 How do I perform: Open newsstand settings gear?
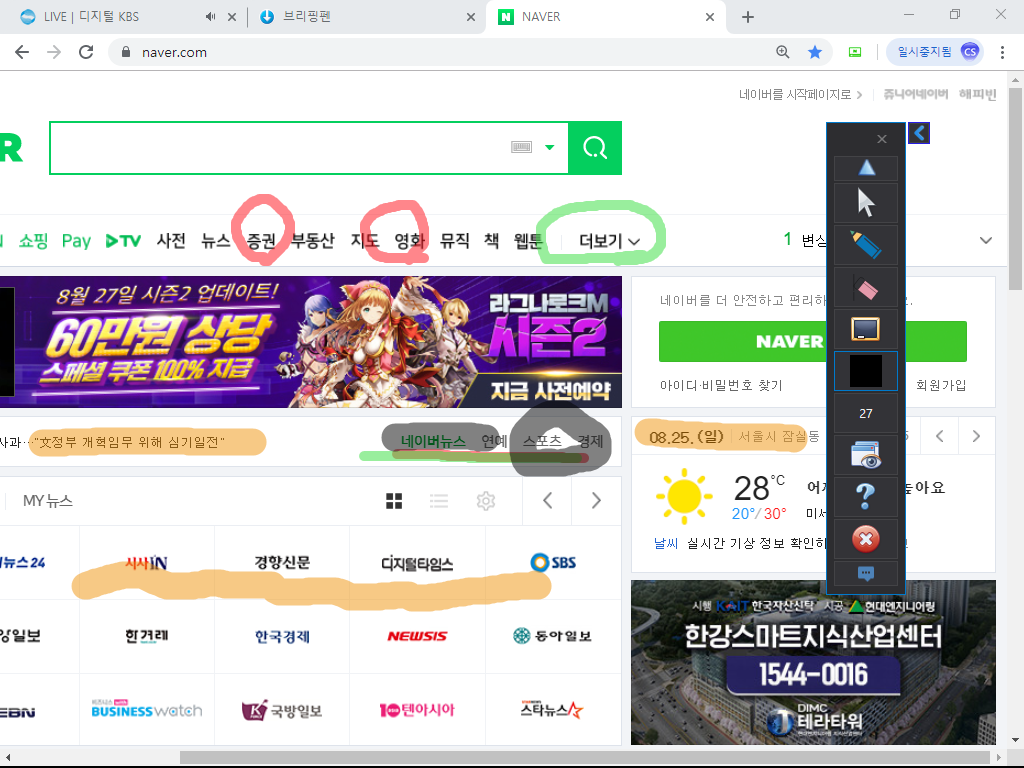[x=485, y=501]
